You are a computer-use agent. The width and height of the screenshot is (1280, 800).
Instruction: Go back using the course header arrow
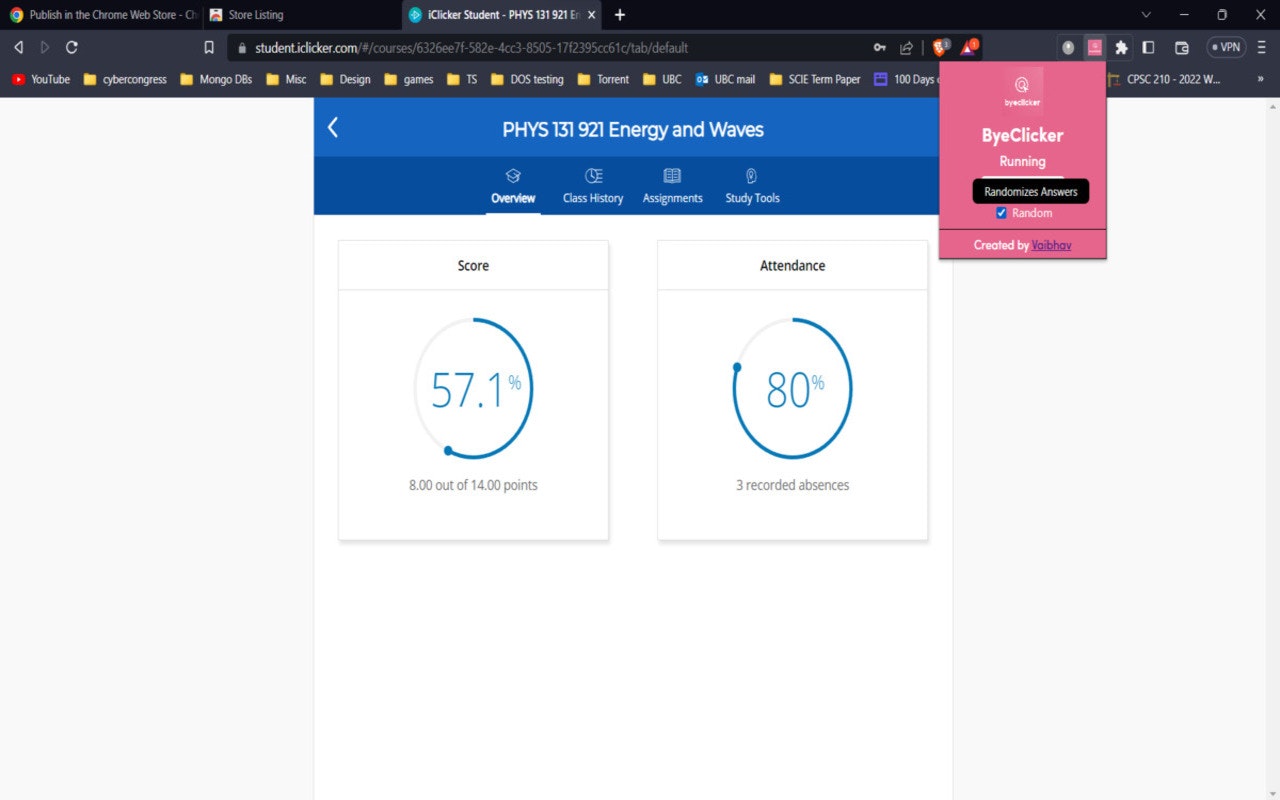(x=333, y=127)
